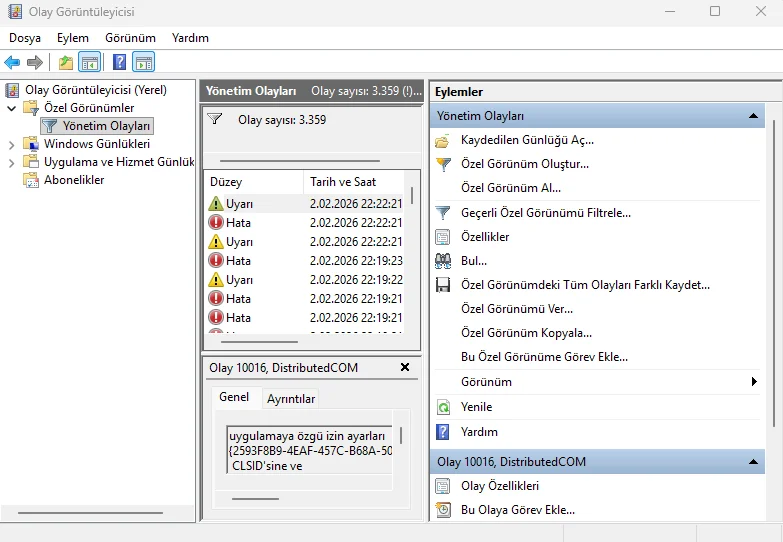This screenshot has height=542, width=783.
Task: Click the Özel Görünüm Oluştur funnel icon
Action: [x=443, y=164]
